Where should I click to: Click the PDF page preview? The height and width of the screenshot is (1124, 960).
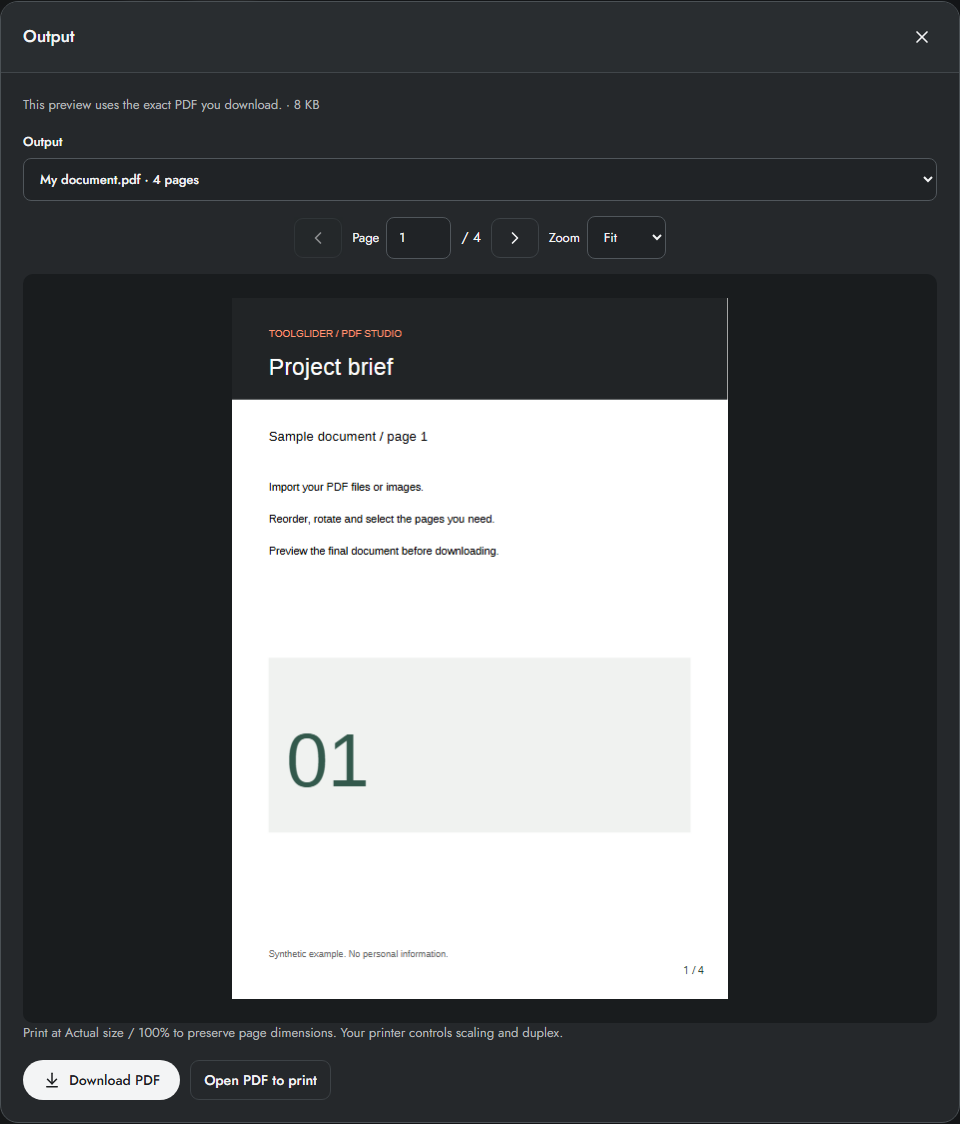pos(480,648)
